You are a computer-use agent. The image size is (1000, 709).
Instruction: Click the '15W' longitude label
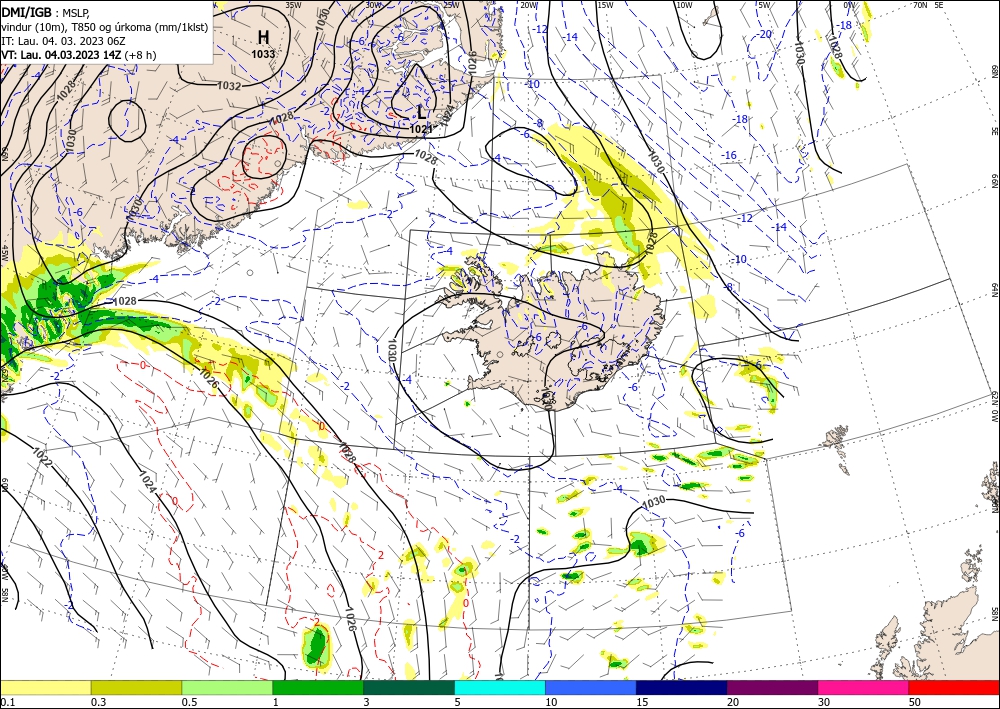point(605,5)
